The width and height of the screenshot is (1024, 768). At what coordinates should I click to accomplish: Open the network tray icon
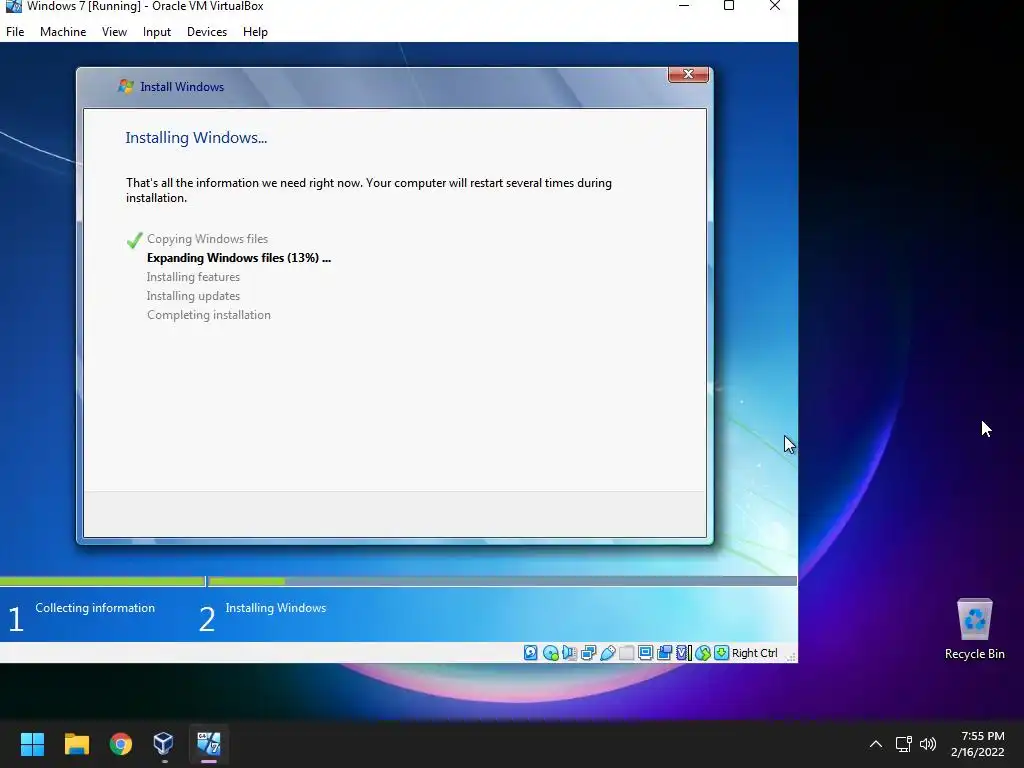tap(904, 744)
